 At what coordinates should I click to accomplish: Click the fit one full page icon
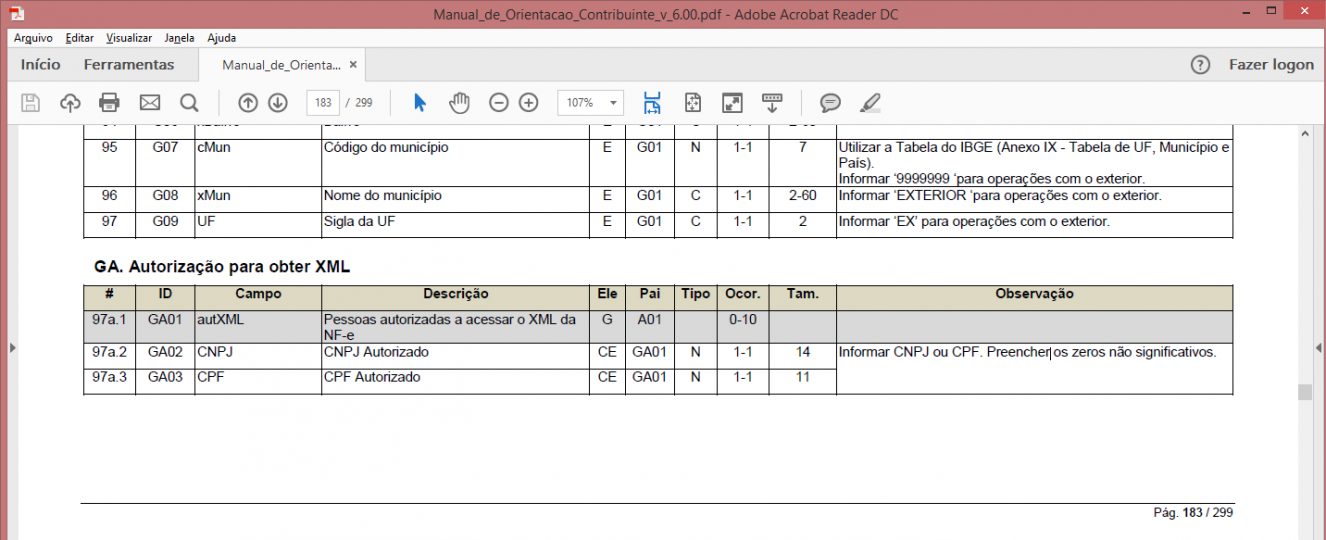693,102
